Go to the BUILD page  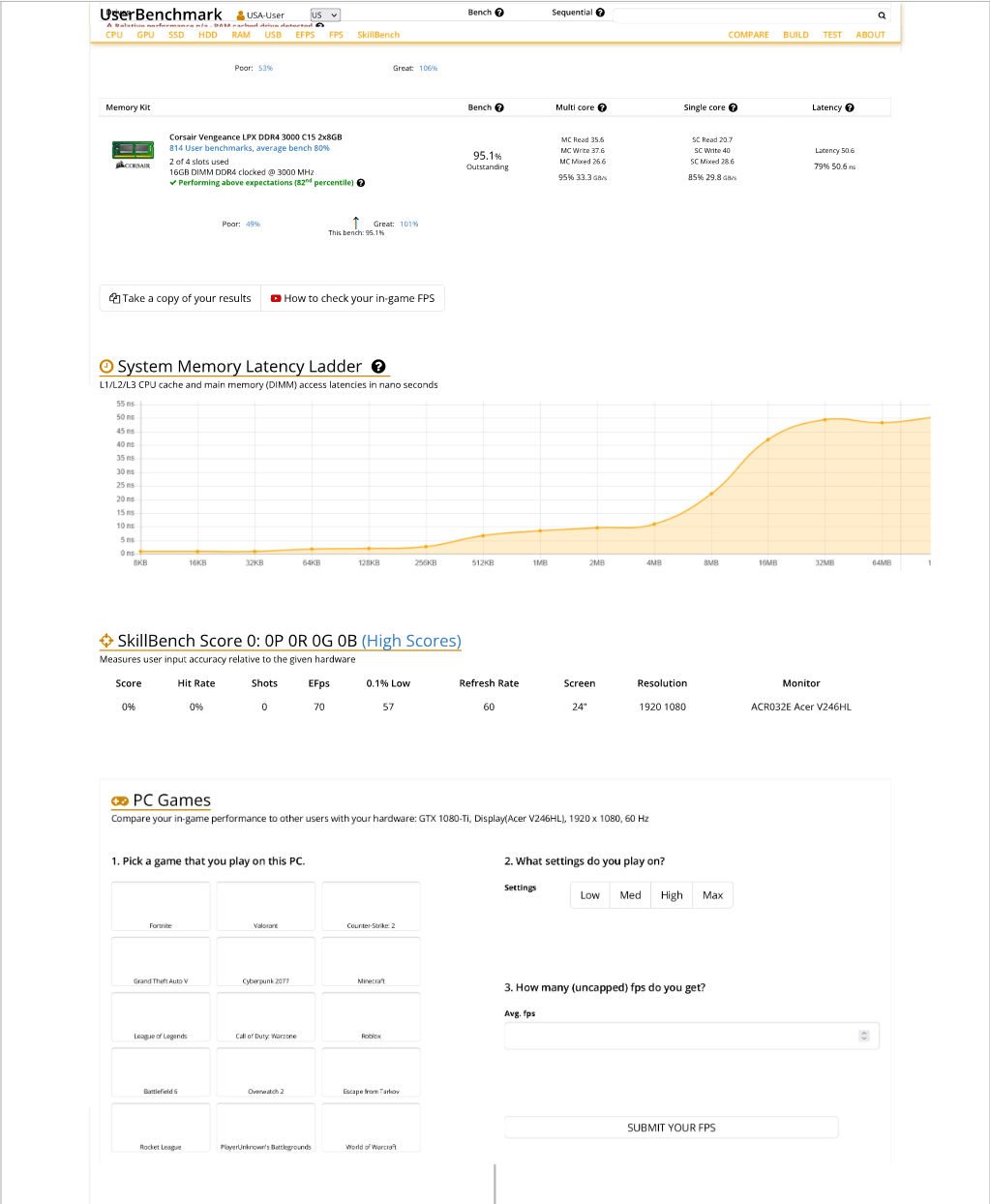tap(795, 35)
